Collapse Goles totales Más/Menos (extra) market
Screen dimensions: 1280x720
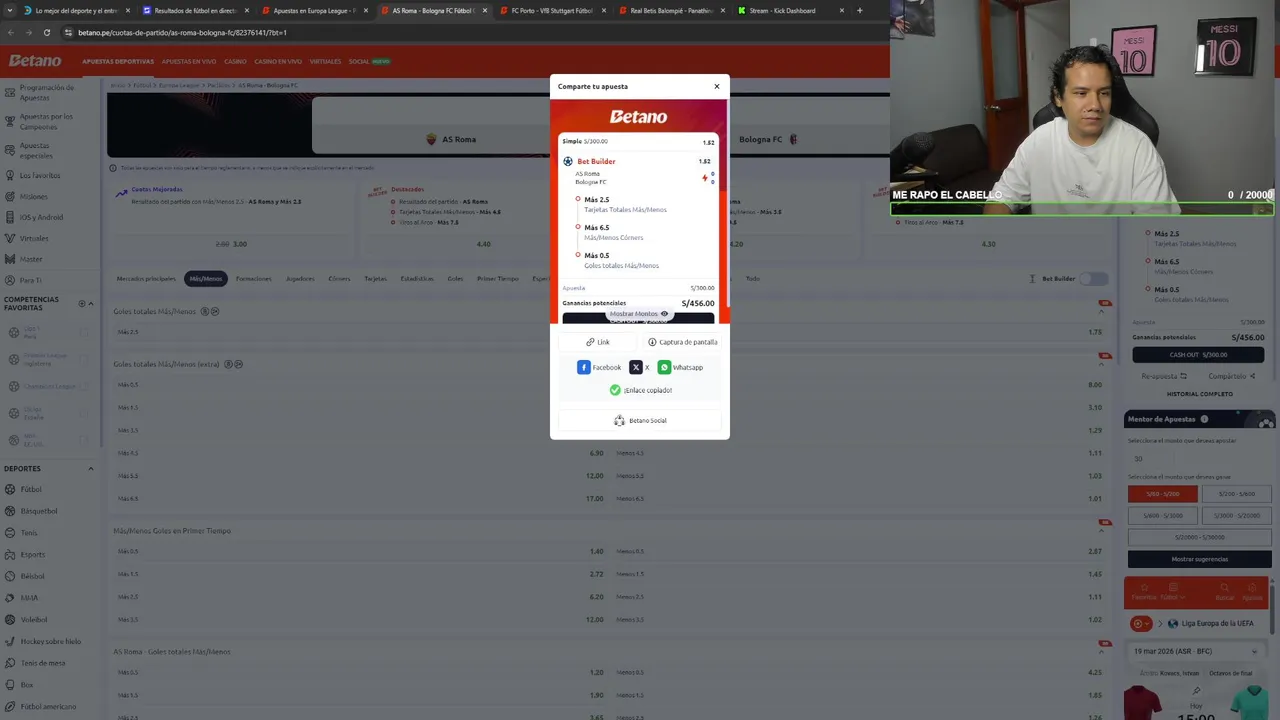pos(1101,365)
